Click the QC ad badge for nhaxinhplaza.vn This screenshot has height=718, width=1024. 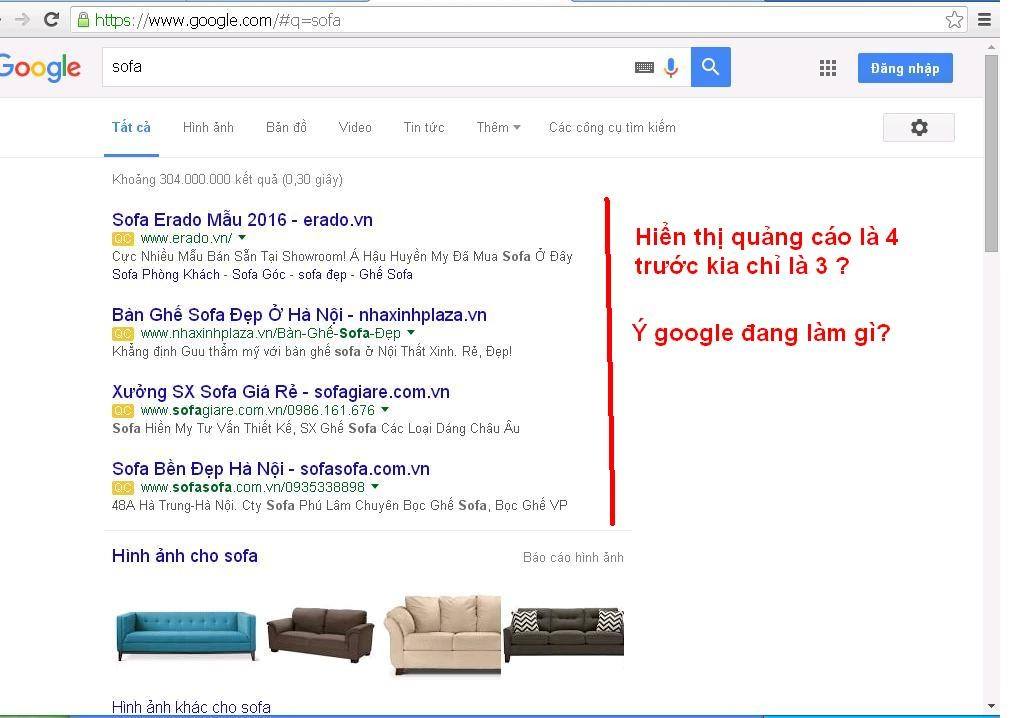(x=123, y=334)
